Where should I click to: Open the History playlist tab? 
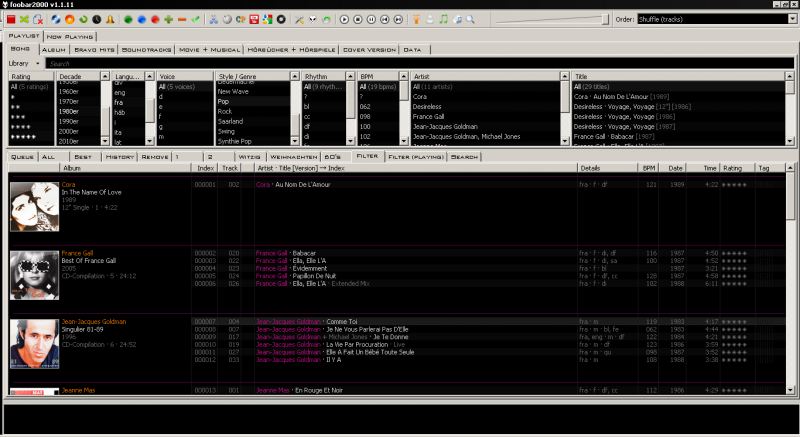(120, 157)
